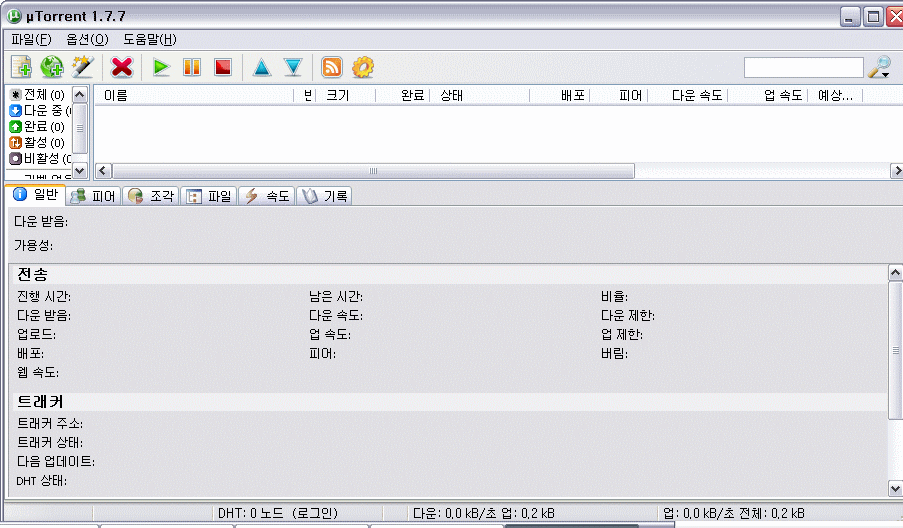Click the 전송 section heading
Screen dimensions: 903x528
[x=32, y=275]
